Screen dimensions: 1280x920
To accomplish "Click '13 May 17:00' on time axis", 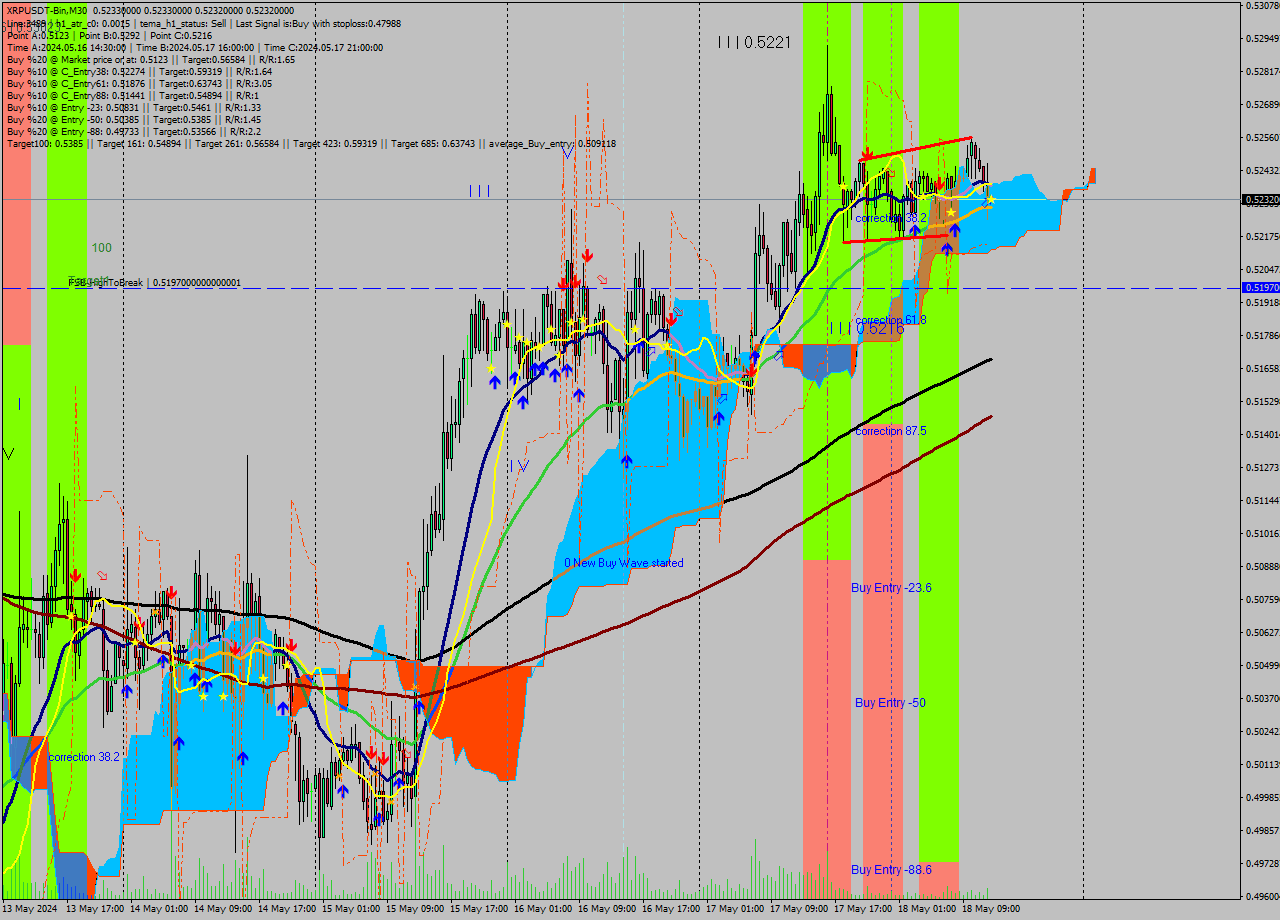I will [x=95, y=910].
